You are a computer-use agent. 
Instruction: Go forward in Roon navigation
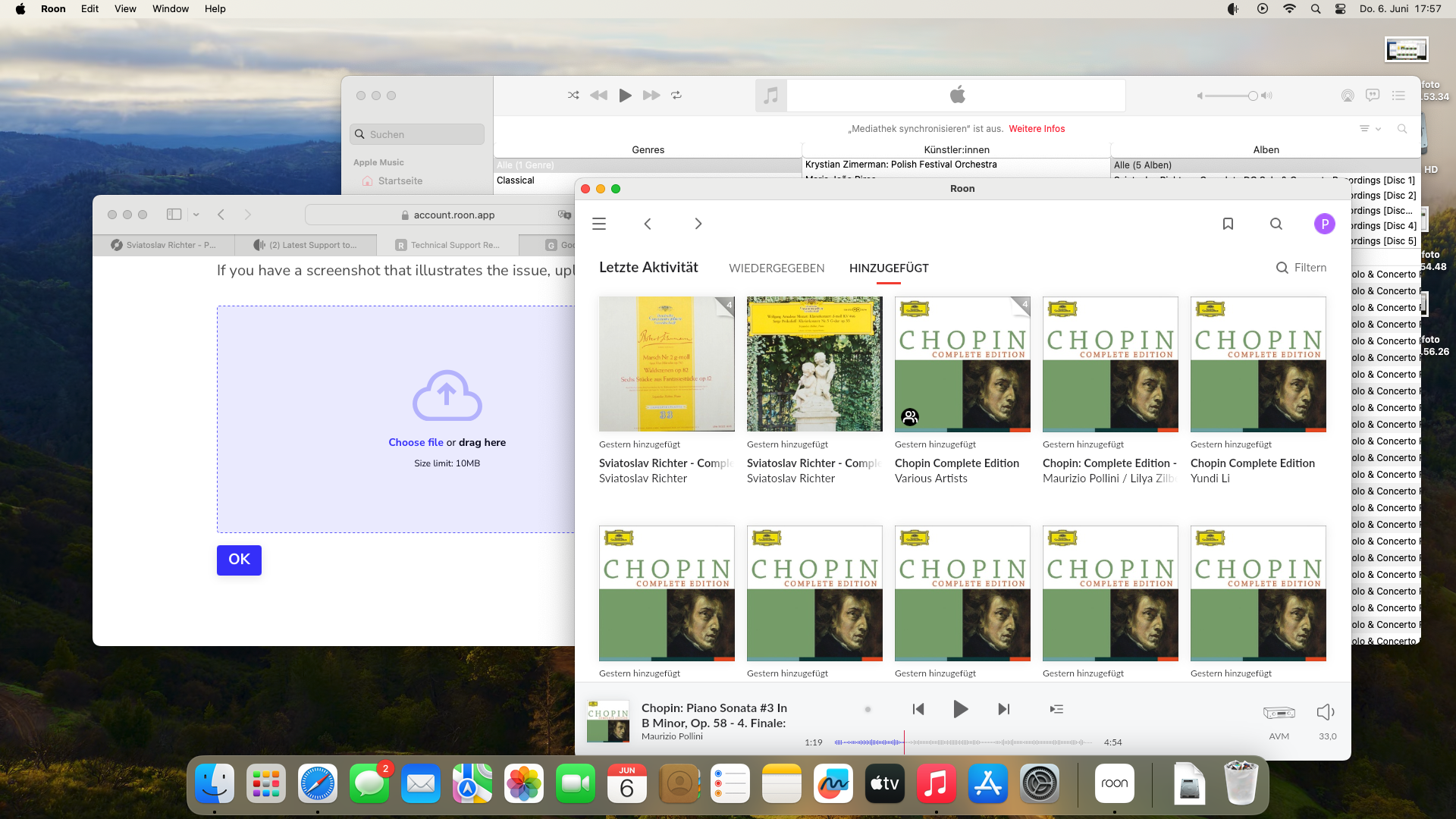coord(698,224)
